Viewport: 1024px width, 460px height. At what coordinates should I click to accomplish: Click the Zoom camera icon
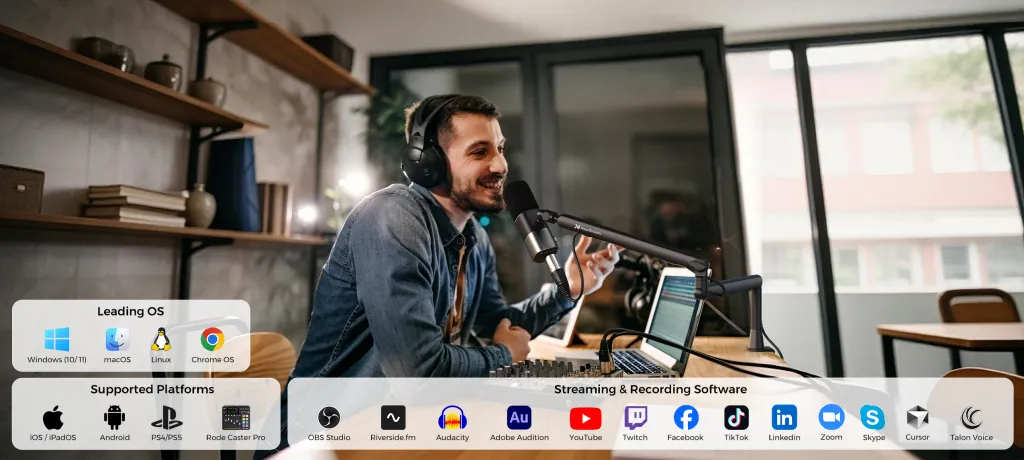tap(831, 417)
